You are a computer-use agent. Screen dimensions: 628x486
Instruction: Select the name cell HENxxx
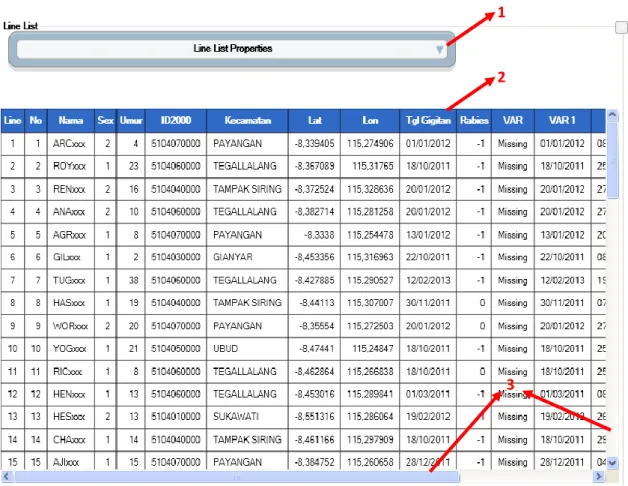click(71, 394)
